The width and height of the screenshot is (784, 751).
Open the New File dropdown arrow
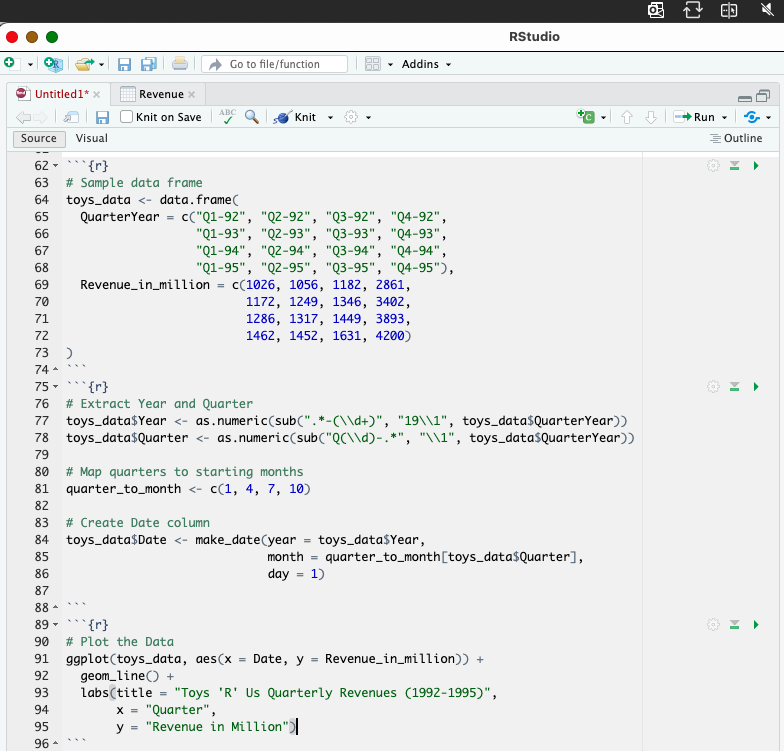[30, 64]
